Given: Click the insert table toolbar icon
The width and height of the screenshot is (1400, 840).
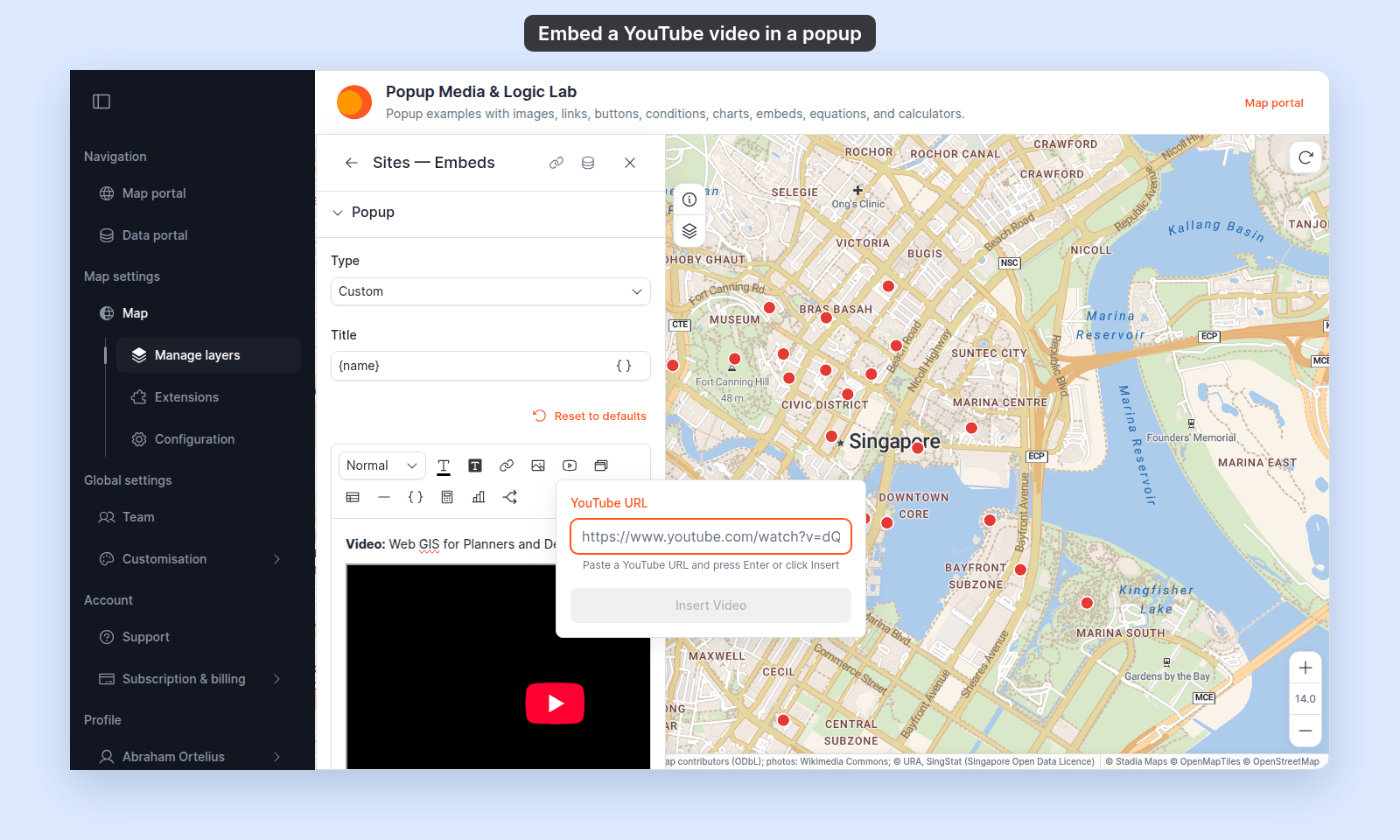Looking at the screenshot, I should (x=353, y=497).
